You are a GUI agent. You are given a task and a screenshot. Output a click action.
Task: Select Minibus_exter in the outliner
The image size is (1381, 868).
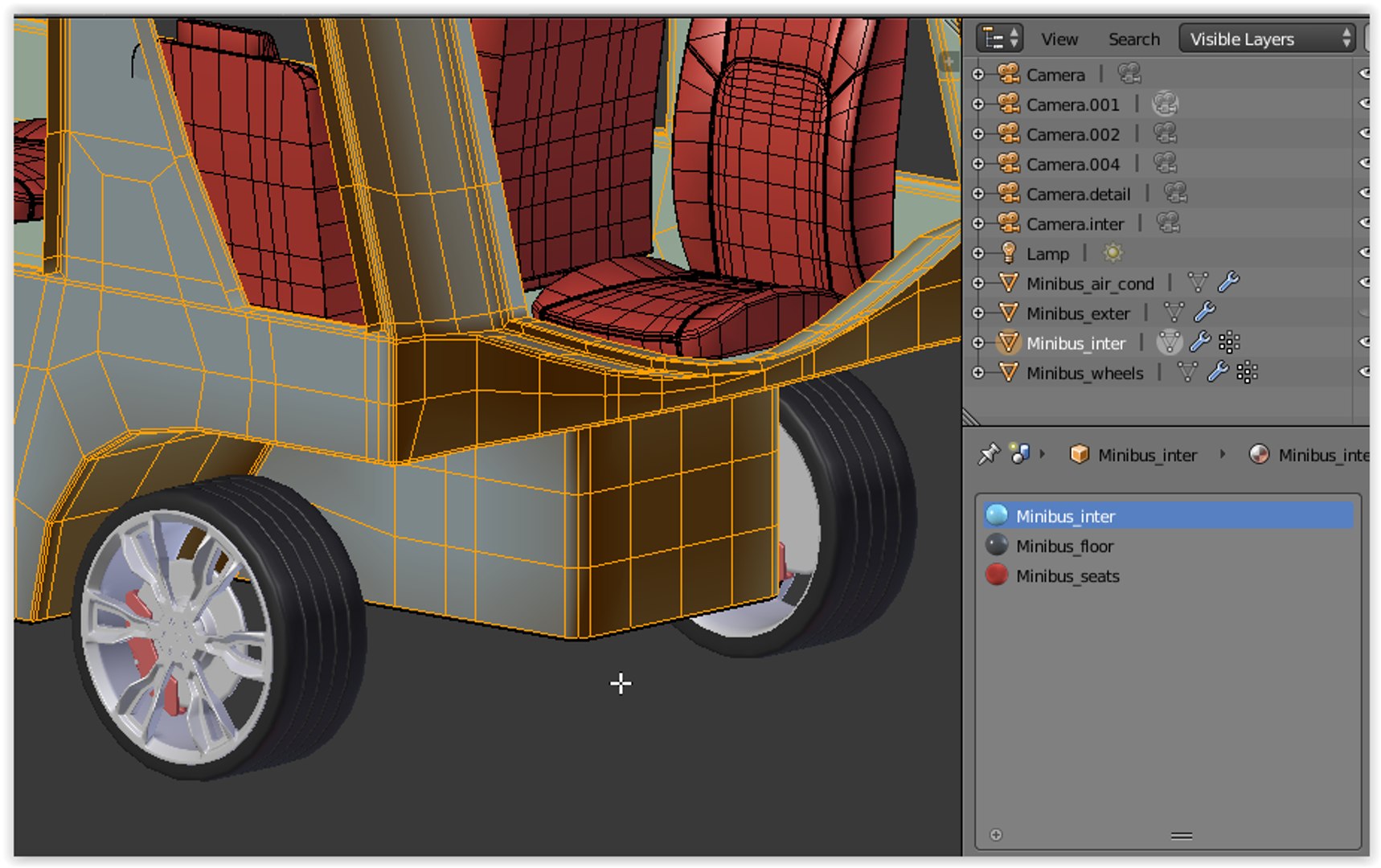pos(1078,313)
